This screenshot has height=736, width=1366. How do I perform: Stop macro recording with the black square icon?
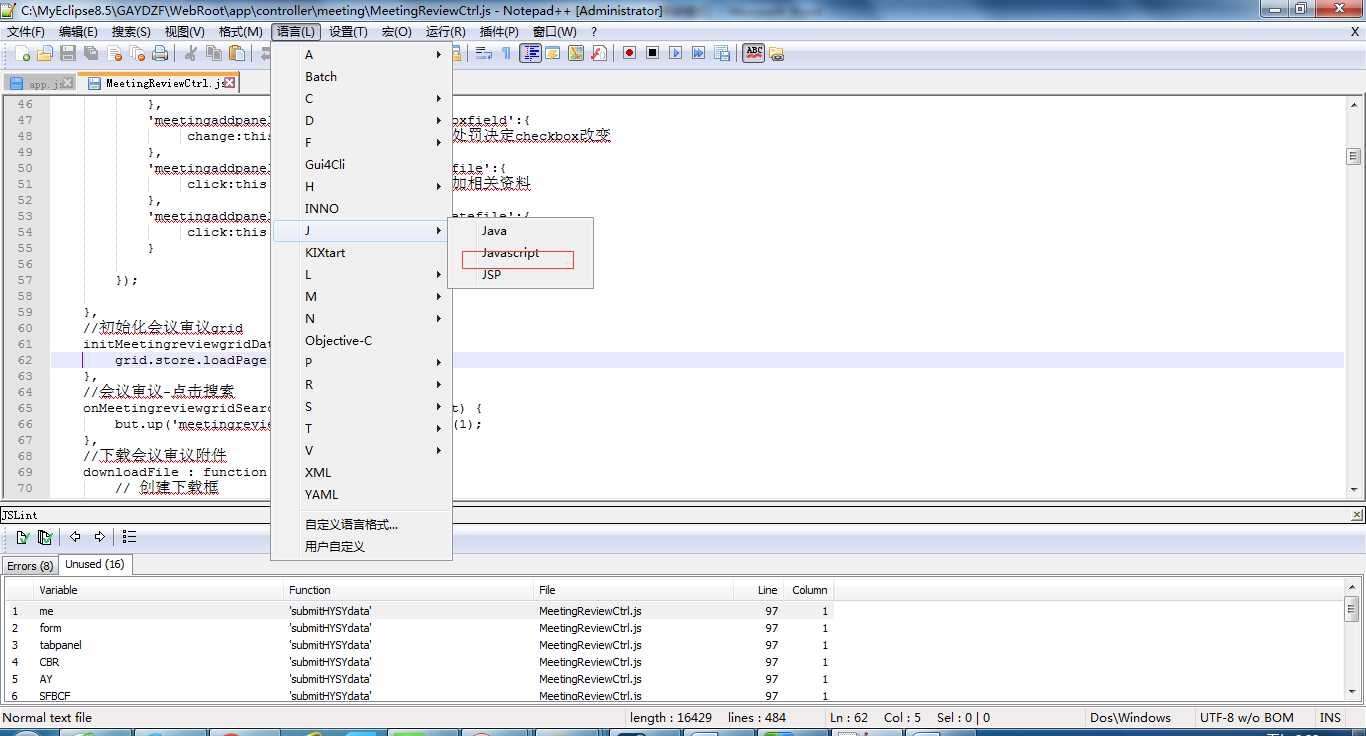click(x=652, y=53)
